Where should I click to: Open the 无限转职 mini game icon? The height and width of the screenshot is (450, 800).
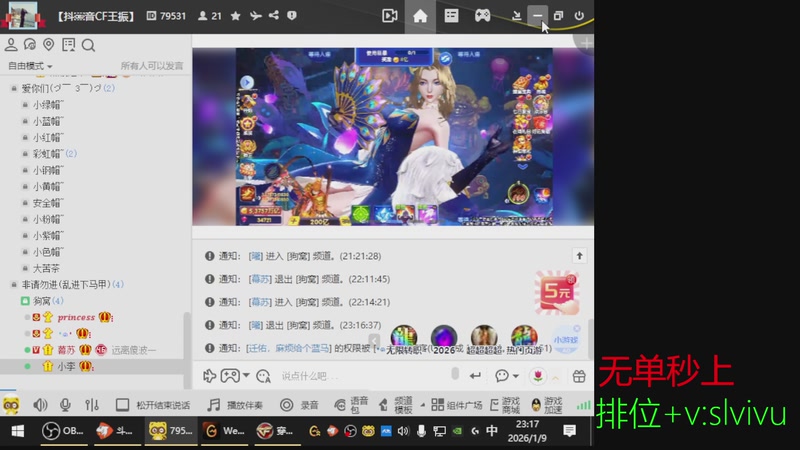tap(404, 338)
